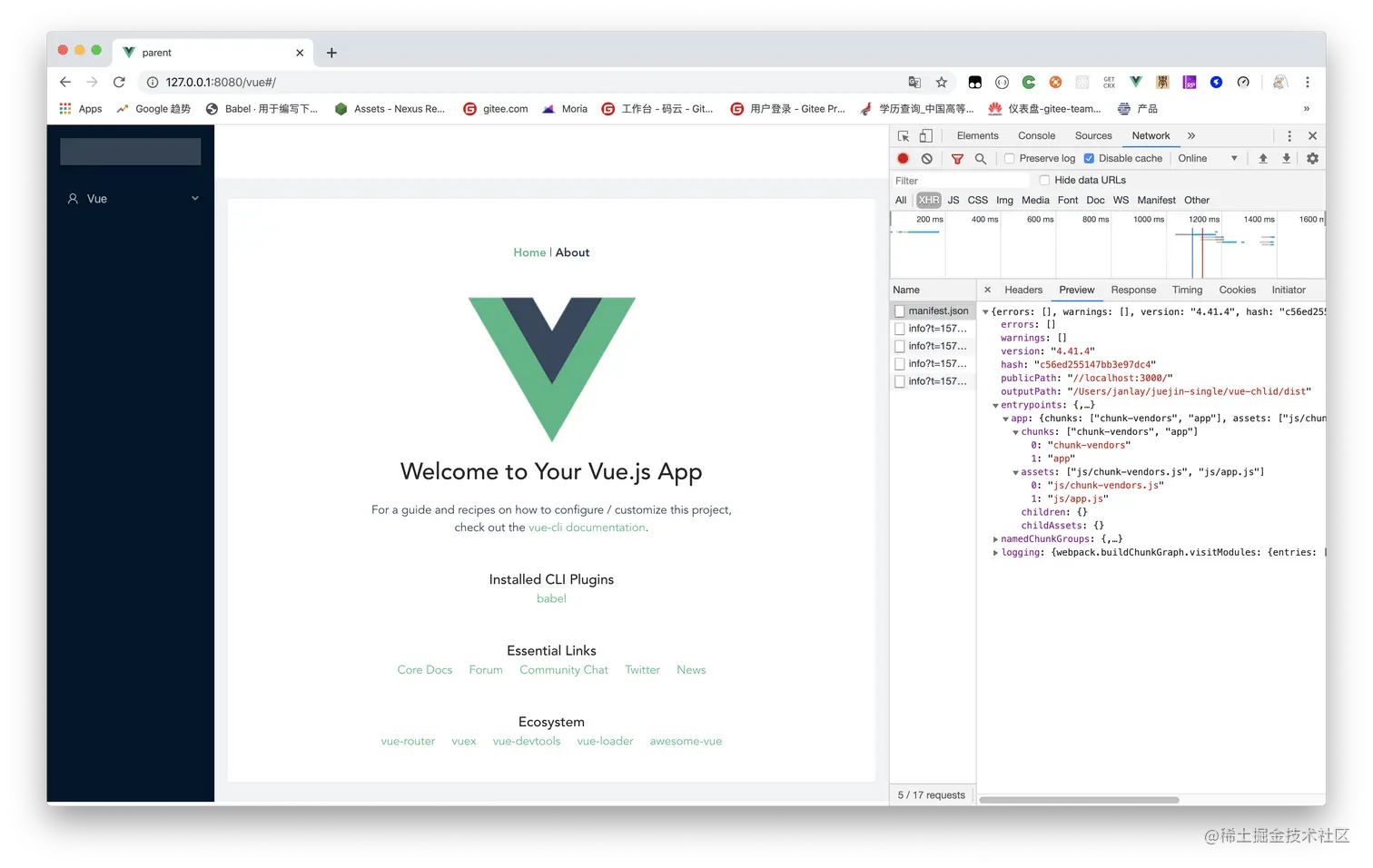The width and height of the screenshot is (1373, 868).
Task: Click the user profile avatar icon
Action: coord(1279,83)
